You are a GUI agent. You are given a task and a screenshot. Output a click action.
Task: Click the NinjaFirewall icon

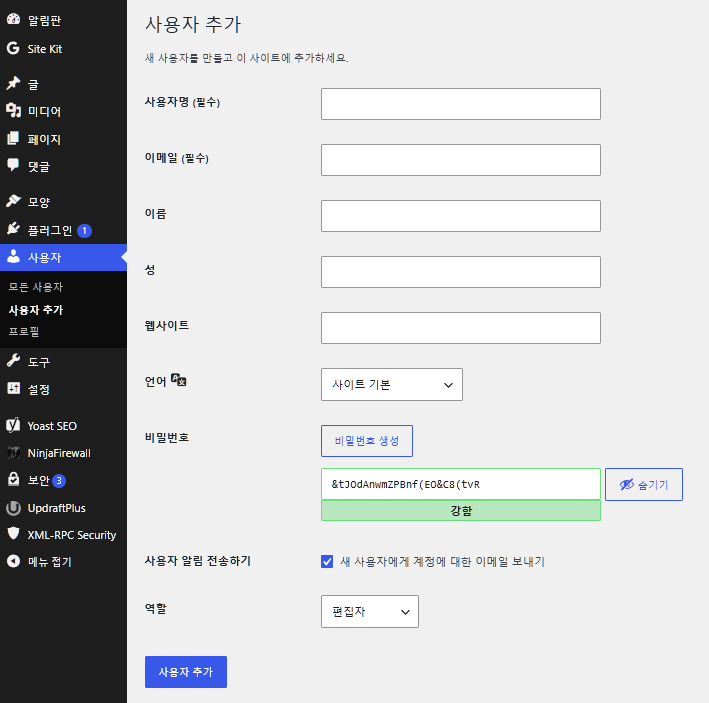[x=14, y=453]
